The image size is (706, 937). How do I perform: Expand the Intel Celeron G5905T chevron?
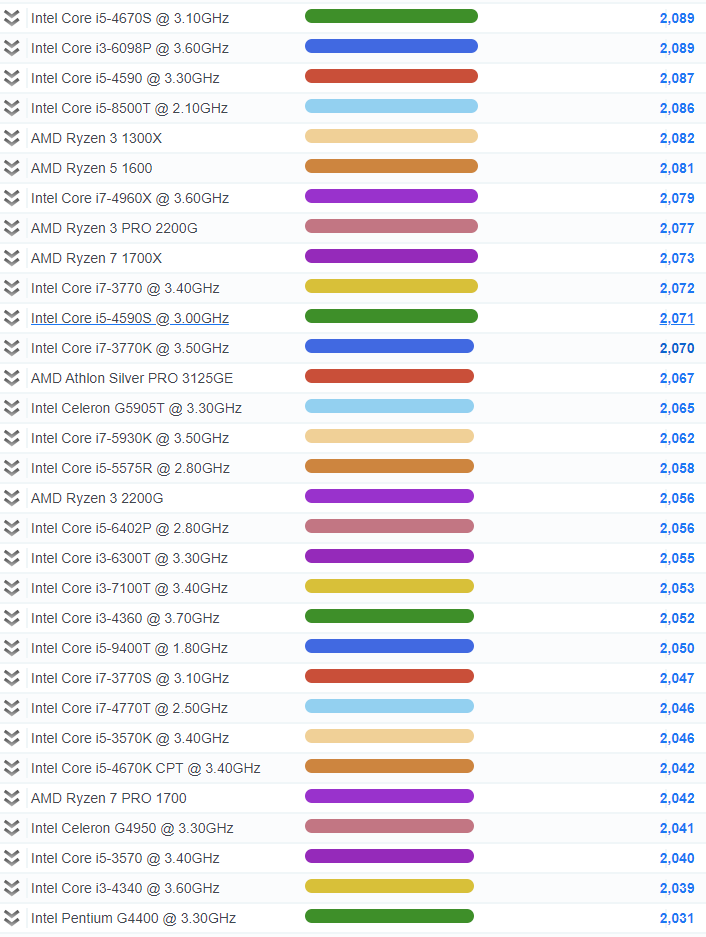point(11,408)
